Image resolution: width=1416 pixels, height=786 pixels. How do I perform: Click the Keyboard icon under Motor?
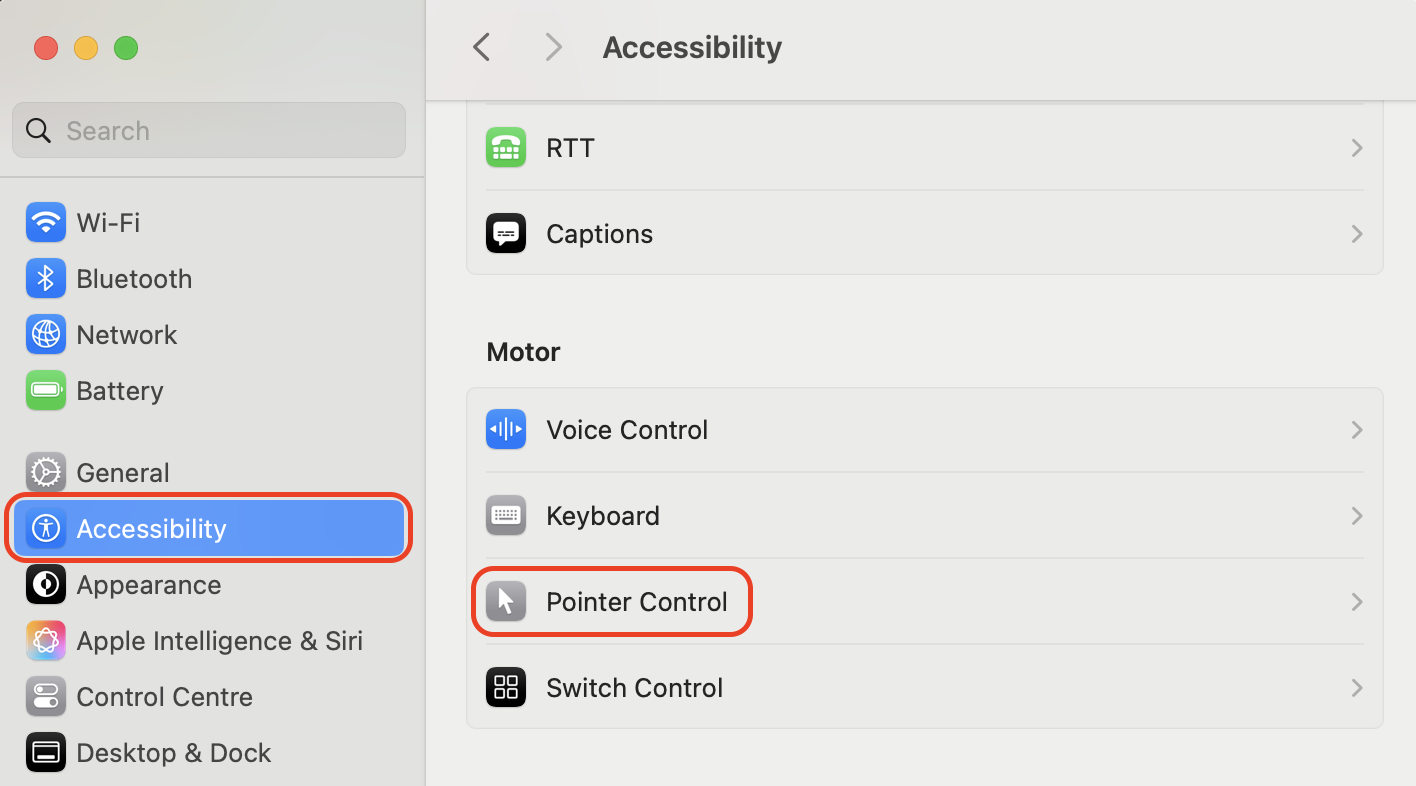click(x=505, y=515)
